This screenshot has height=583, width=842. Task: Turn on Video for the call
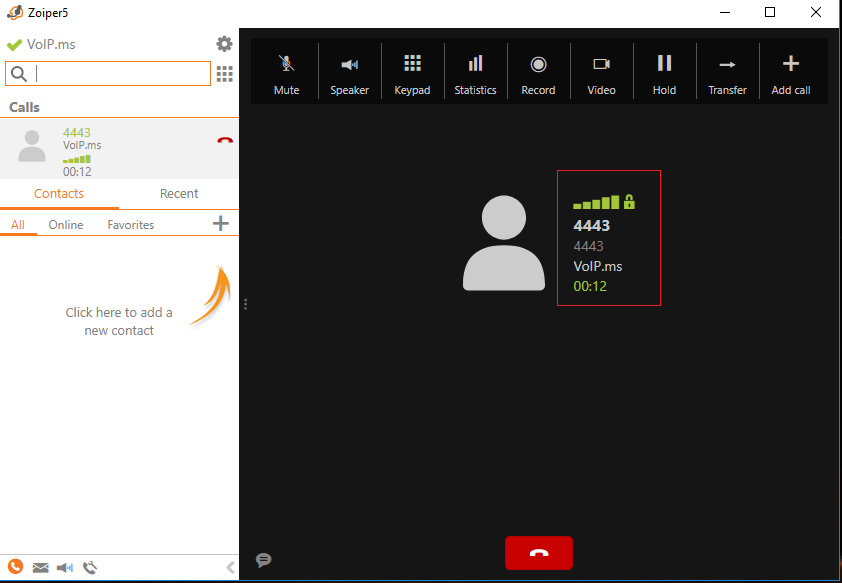(x=601, y=70)
